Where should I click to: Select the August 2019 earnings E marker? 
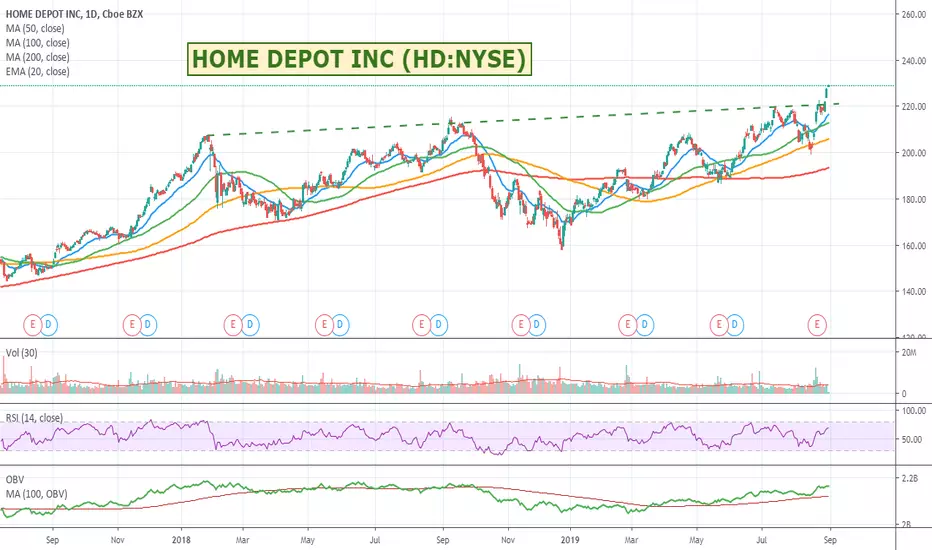817,325
